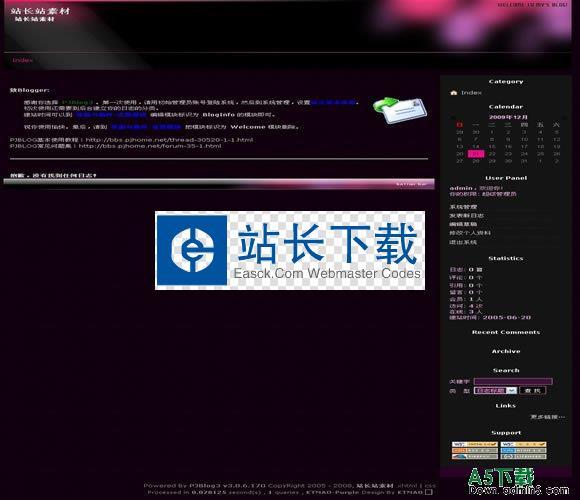Open the top-left W3C support badge

(x=475, y=444)
